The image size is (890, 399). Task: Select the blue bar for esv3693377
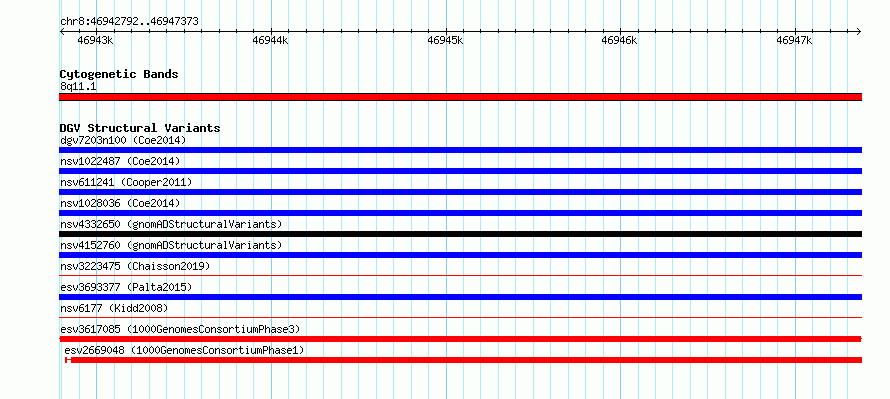(460, 297)
